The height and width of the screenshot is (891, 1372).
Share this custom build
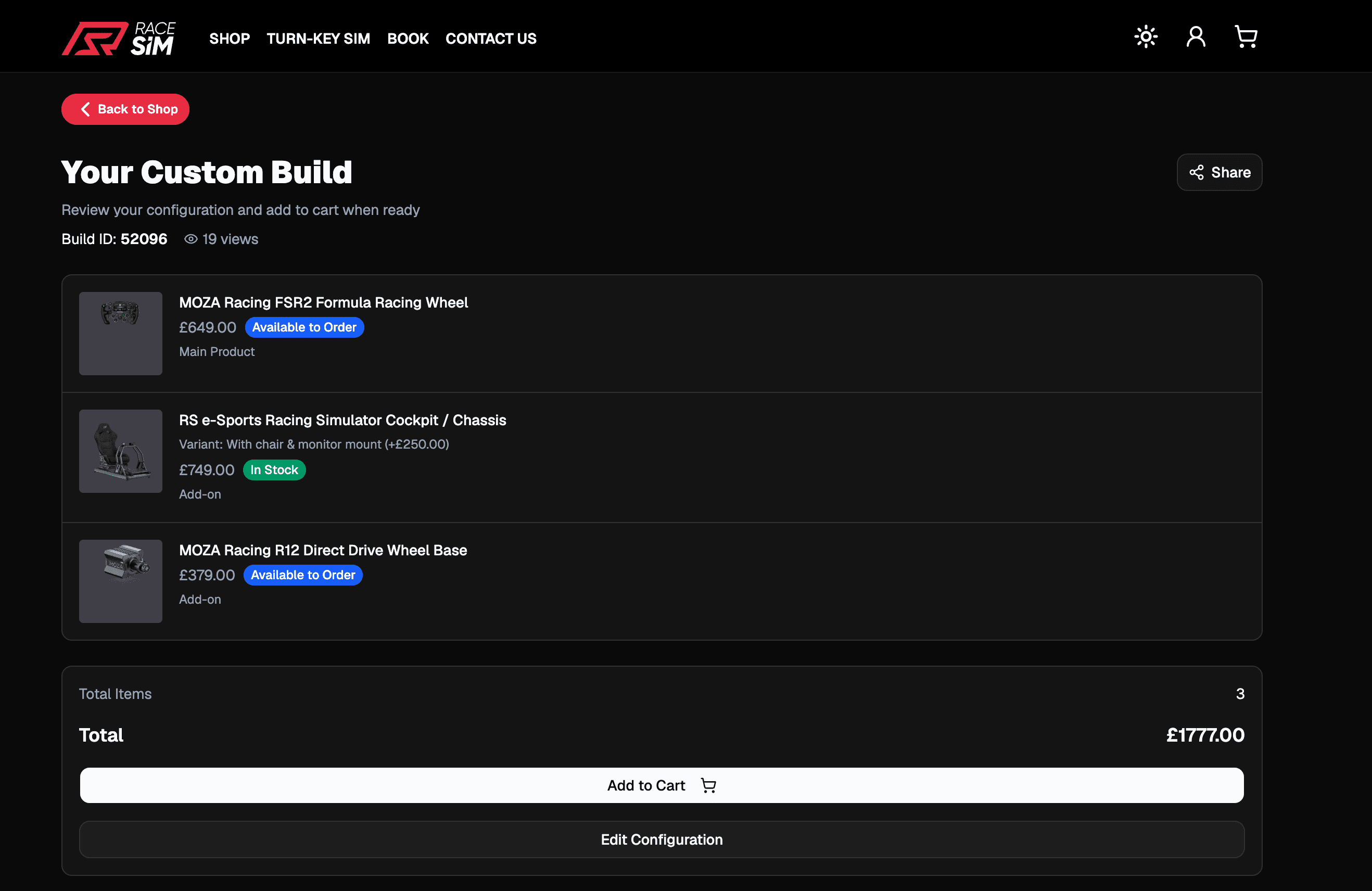pyautogui.click(x=1219, y=172)
